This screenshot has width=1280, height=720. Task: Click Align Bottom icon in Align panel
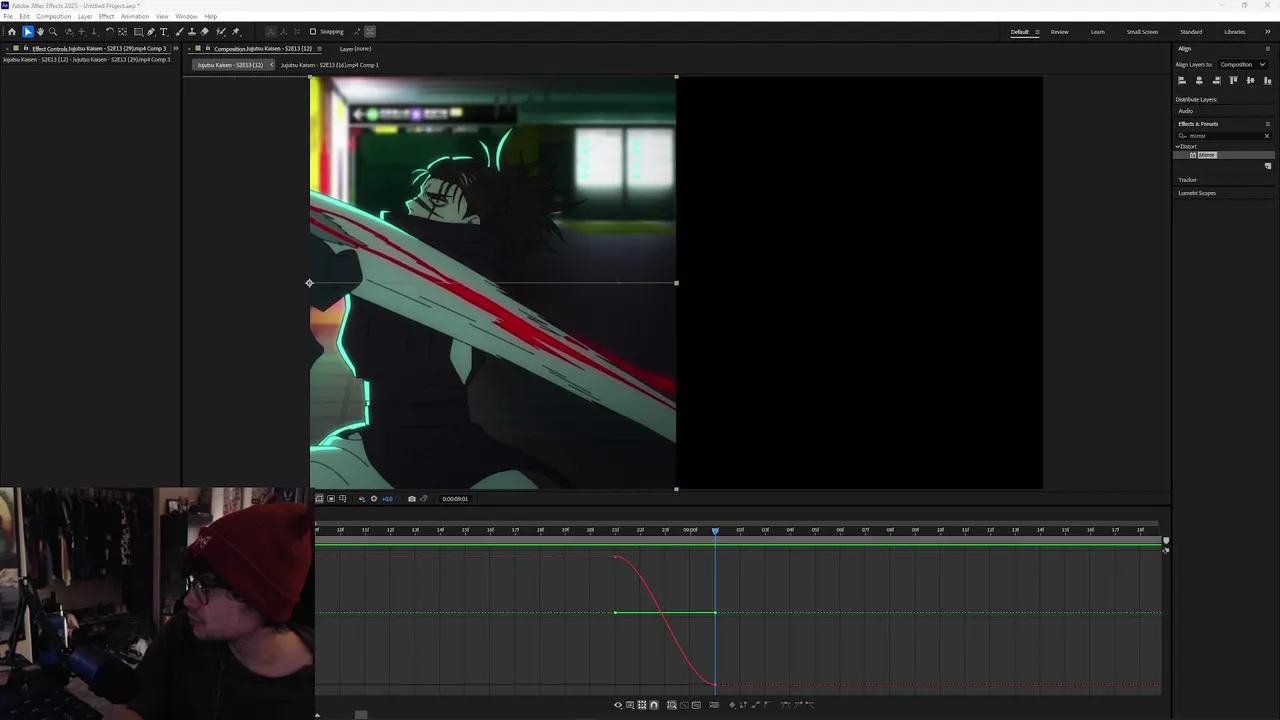(x=1267, y=80)
